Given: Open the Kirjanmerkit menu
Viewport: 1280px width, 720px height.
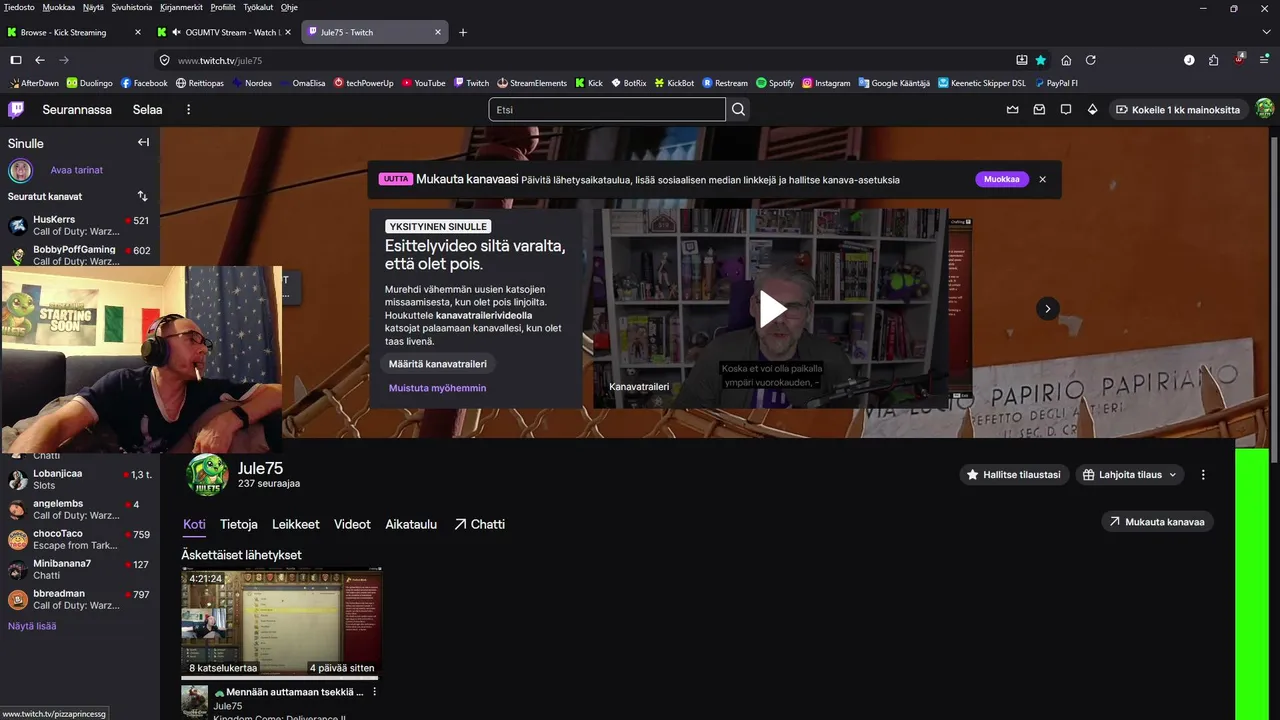Looking at the screenshot, I should coord(181,7).
